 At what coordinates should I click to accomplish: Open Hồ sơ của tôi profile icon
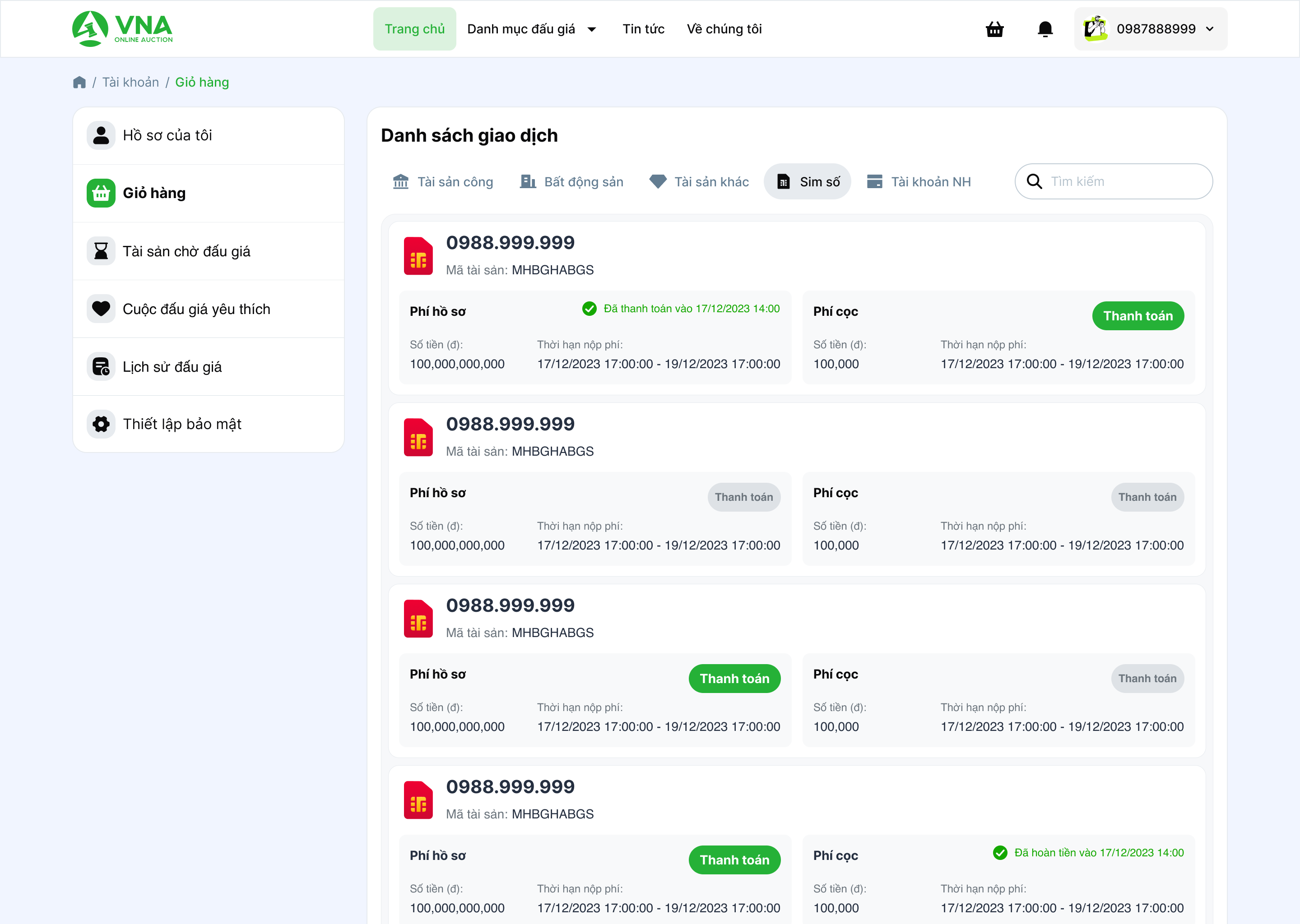[101, 135]
